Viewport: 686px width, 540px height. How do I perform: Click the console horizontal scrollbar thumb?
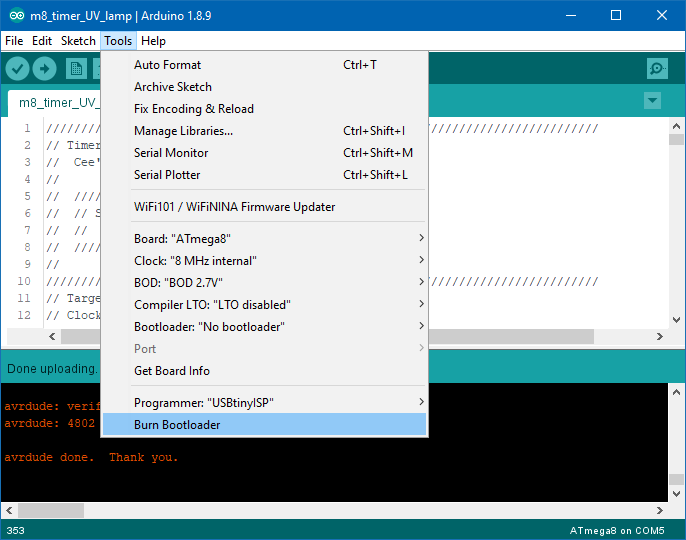click(x=51, y=510)
